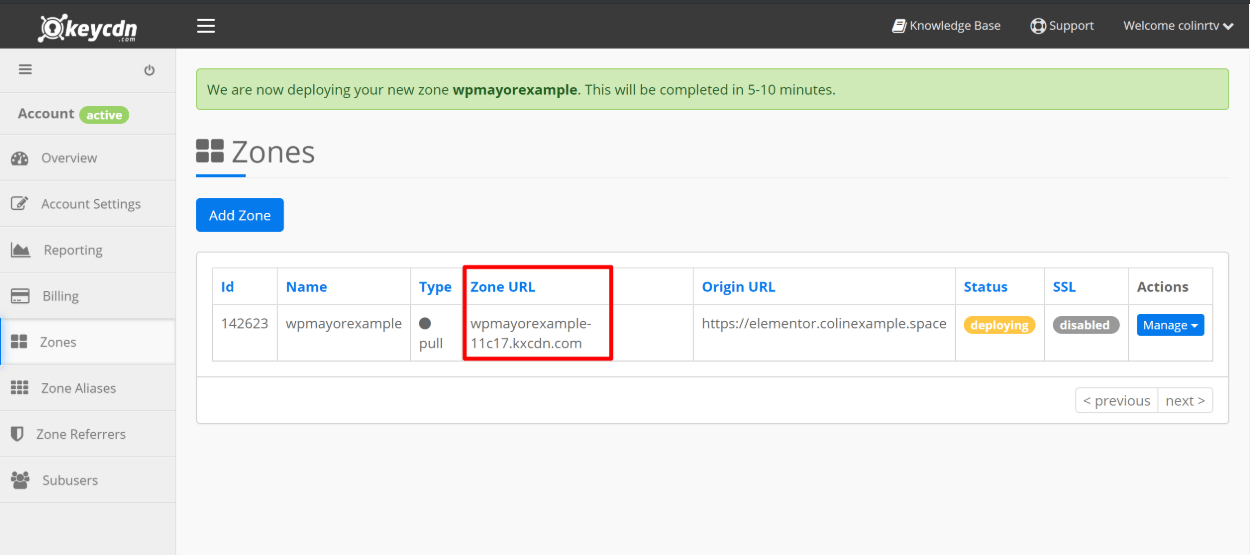Sort table by Id column header
The height and width of the screenshot is (555, 1250).
point(227,286)
